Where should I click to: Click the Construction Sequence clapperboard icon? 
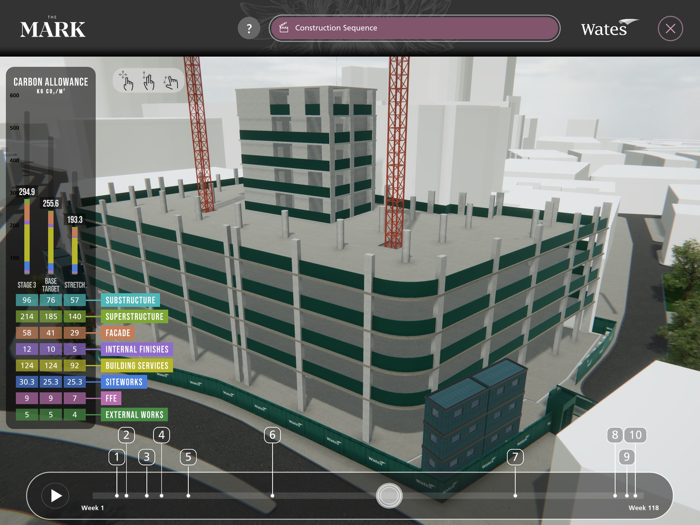coord(283,28)
